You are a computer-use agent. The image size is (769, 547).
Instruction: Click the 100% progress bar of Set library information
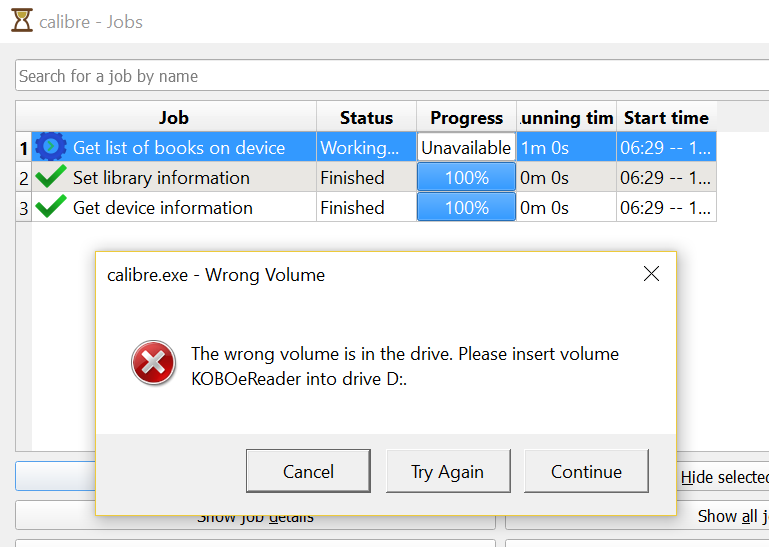(466, 178)
